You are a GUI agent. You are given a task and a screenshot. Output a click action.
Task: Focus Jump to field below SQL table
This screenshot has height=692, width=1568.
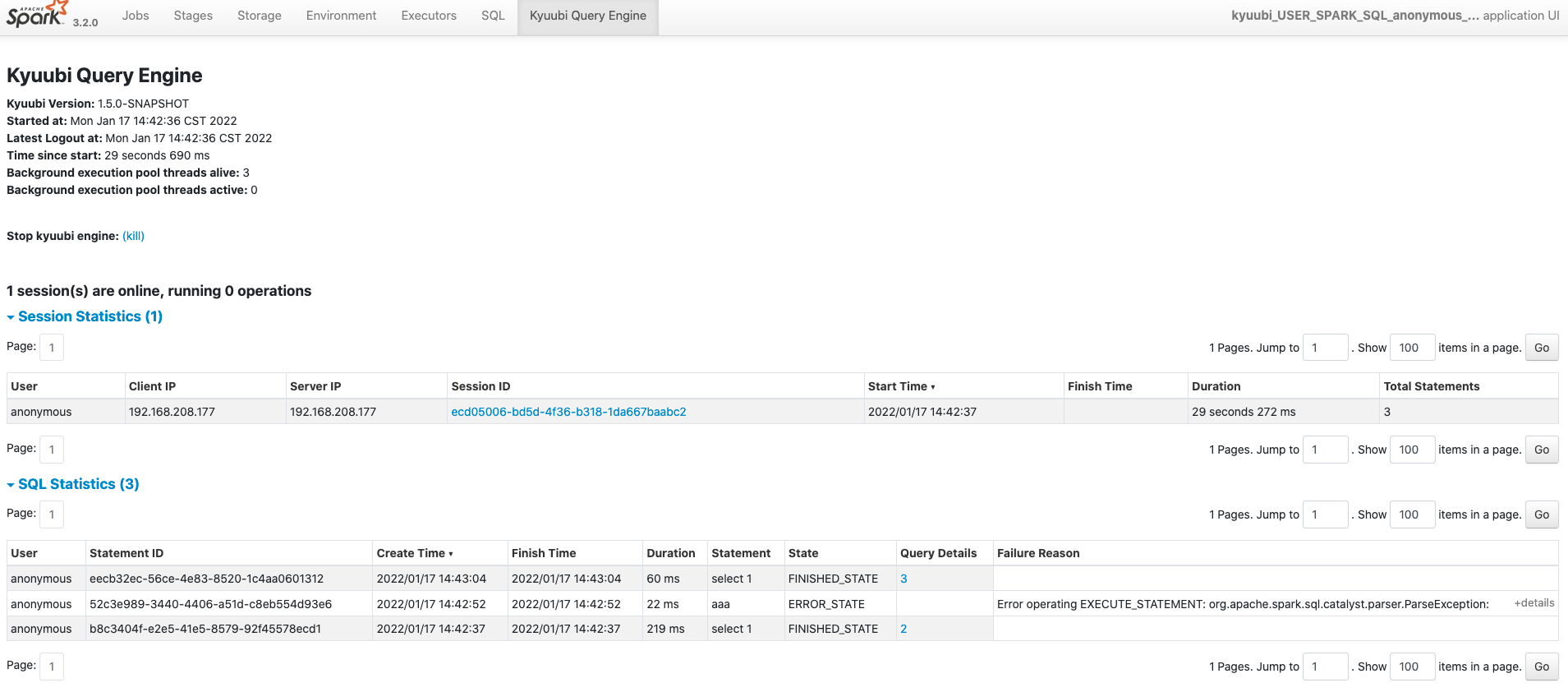(x=1325, y=667)
